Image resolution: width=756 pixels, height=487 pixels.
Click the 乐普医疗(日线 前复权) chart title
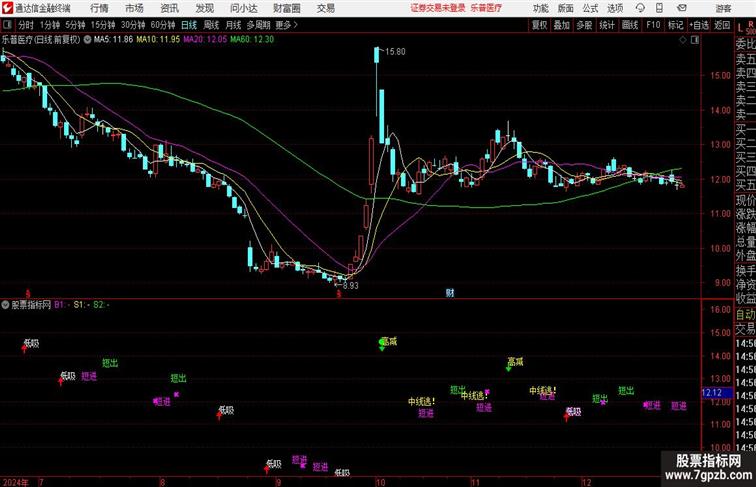click(41, 40)
